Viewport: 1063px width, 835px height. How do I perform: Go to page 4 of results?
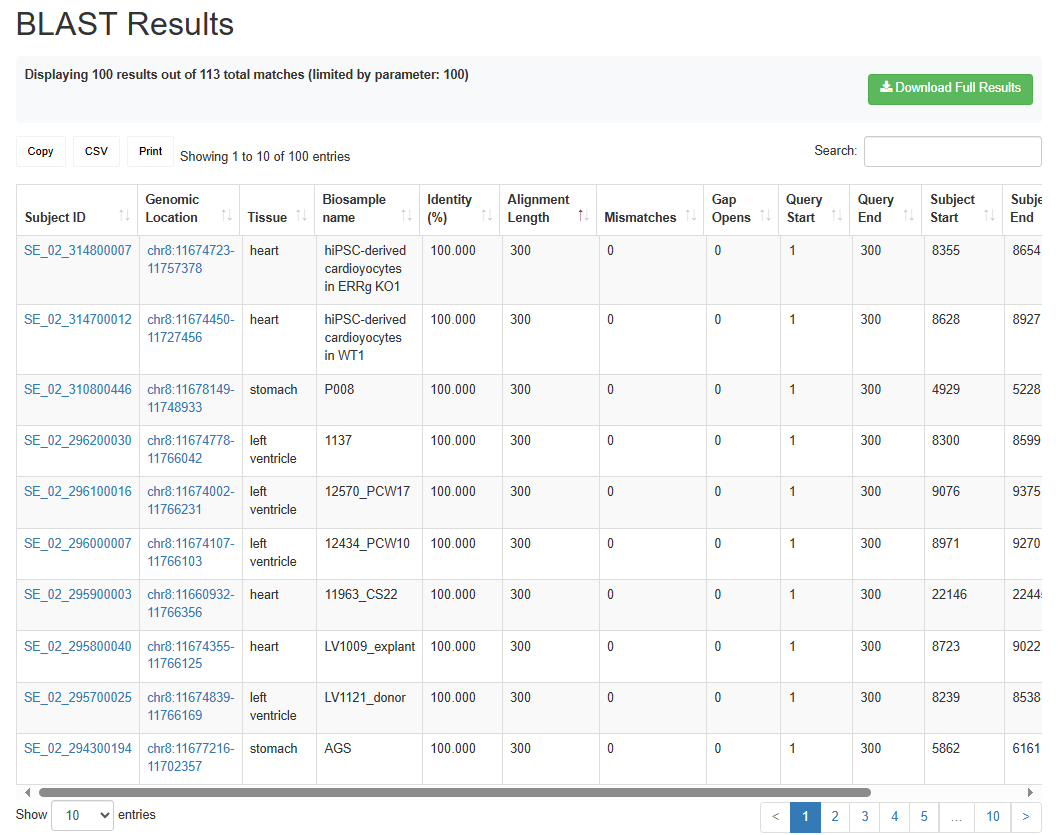(895, 817)
